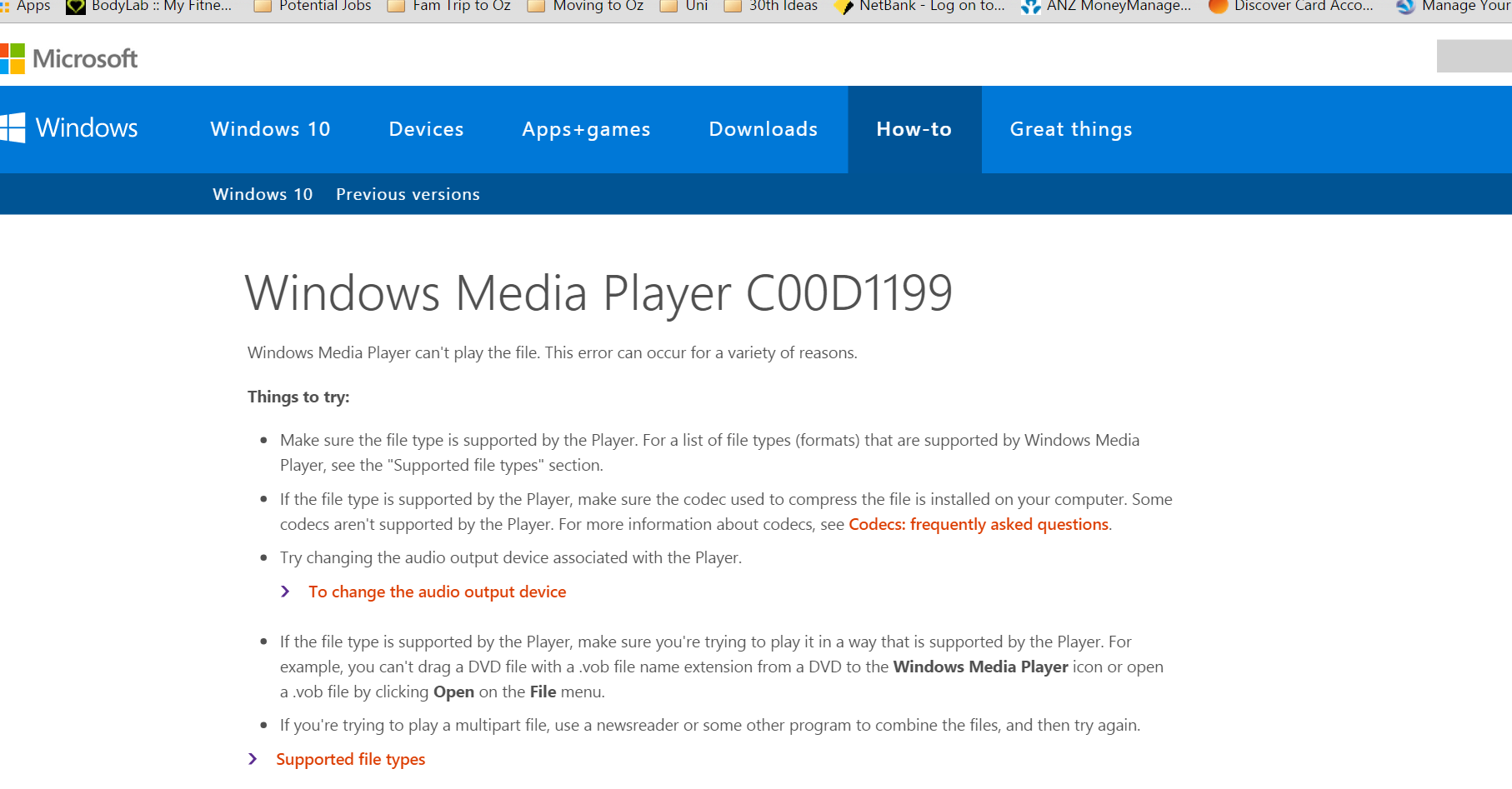
Task: Open the Great things menu item
Action: (1071, 129)
